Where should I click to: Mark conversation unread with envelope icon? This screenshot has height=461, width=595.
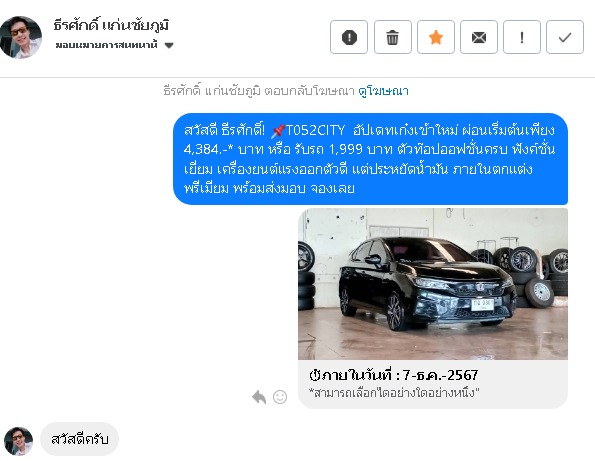479,37
